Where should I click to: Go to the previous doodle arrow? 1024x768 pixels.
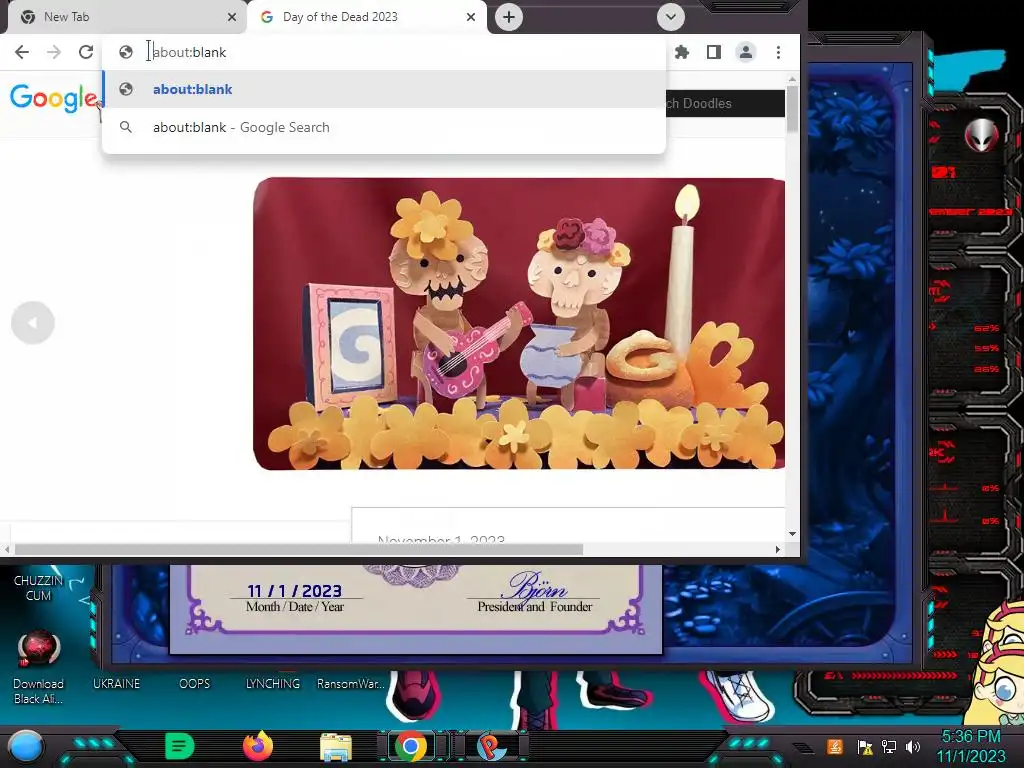[33, 323]
